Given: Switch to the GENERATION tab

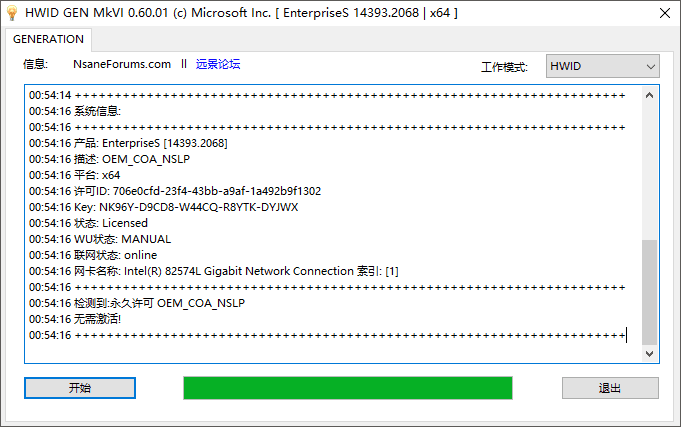Looking at the screenshot, I should pyautogui.click(x=48, y=40).
